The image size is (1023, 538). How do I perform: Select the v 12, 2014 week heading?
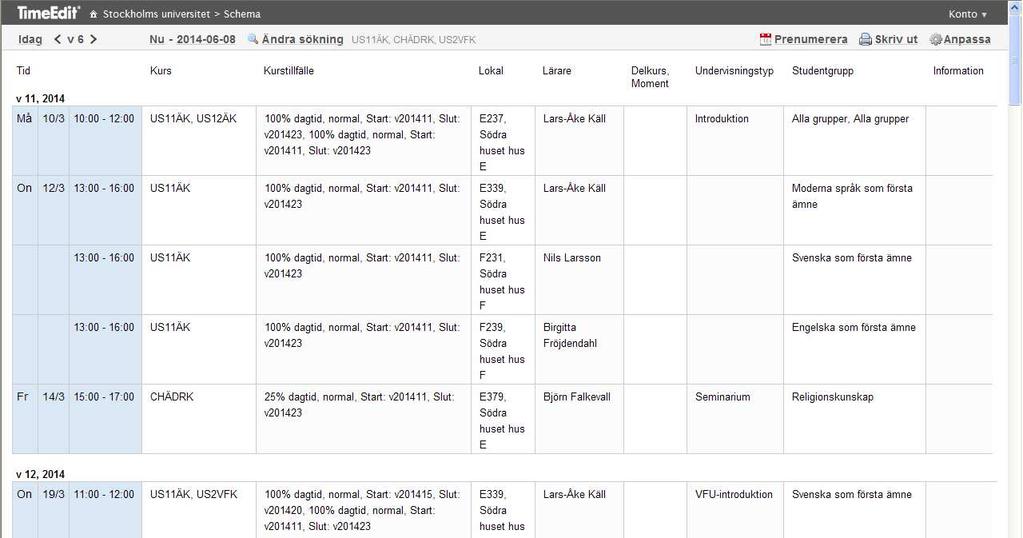[40, 474]
